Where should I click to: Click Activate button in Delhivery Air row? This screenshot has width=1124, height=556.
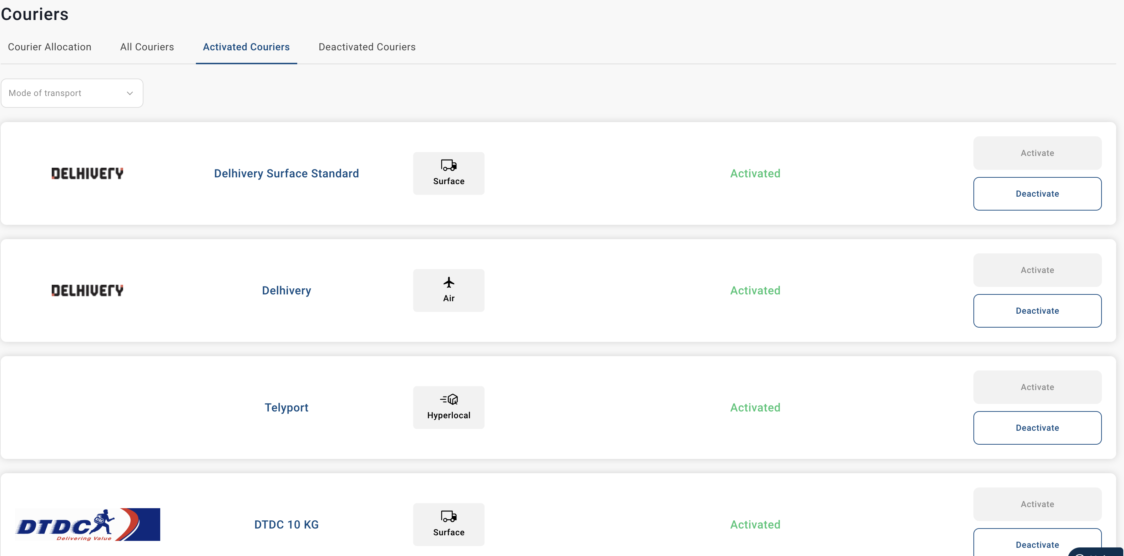click(1037, 270)
